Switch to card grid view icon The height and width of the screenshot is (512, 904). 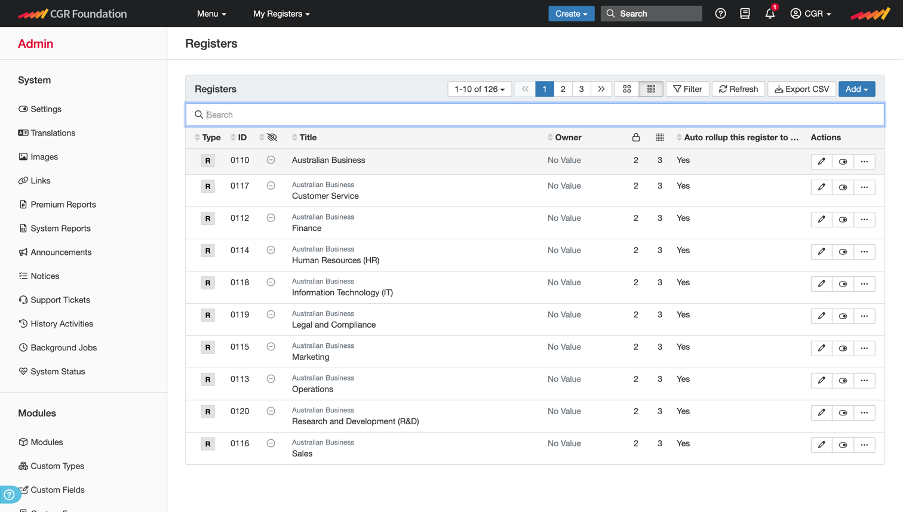627,89
